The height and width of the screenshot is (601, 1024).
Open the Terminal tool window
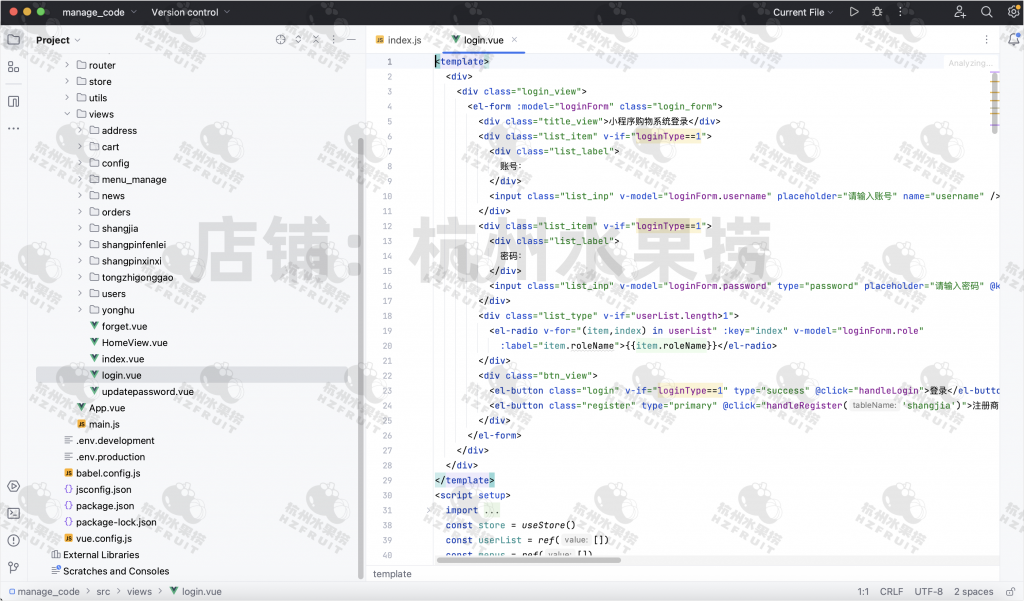pyautogui.click(x=13, y=513)
